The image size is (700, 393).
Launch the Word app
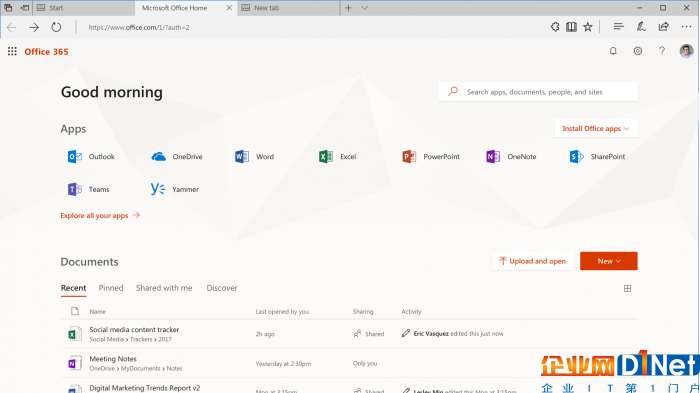[254, 157]
